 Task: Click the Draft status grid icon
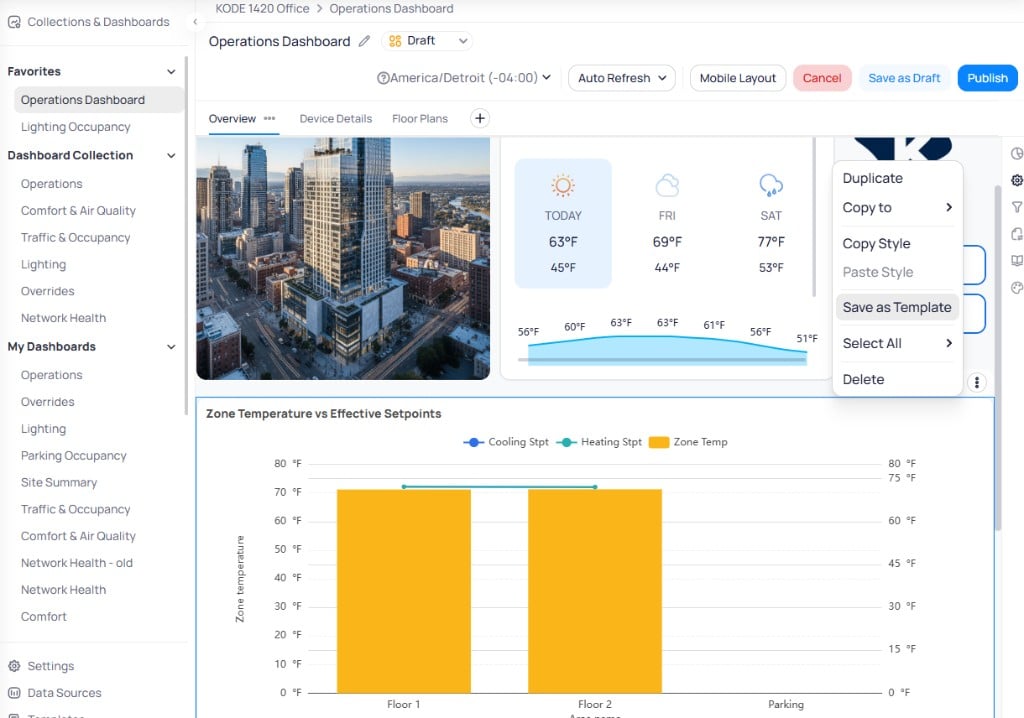point(395,41)
